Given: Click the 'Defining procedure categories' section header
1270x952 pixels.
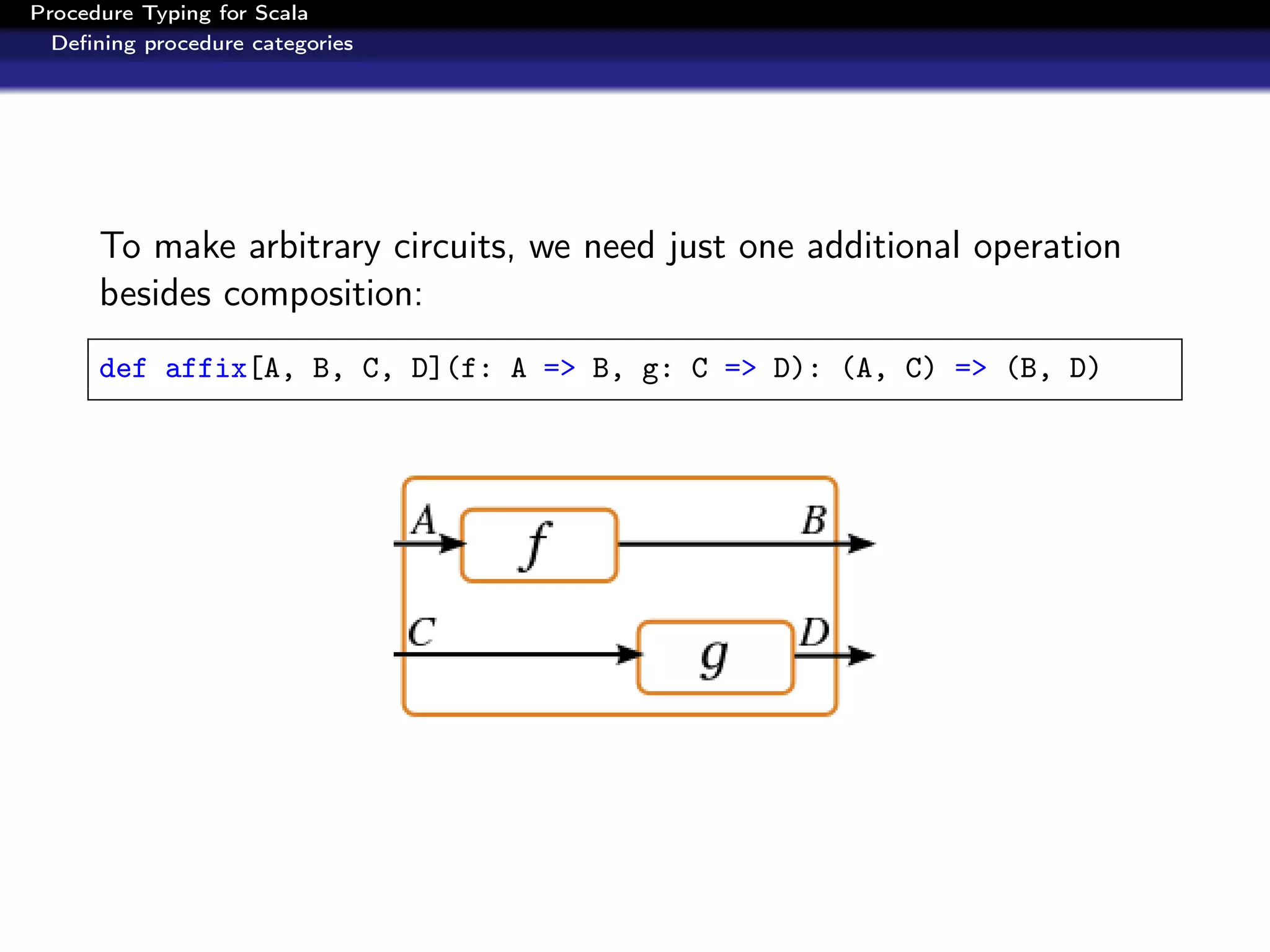Looking at the screenshot, I should click(202, 43).
